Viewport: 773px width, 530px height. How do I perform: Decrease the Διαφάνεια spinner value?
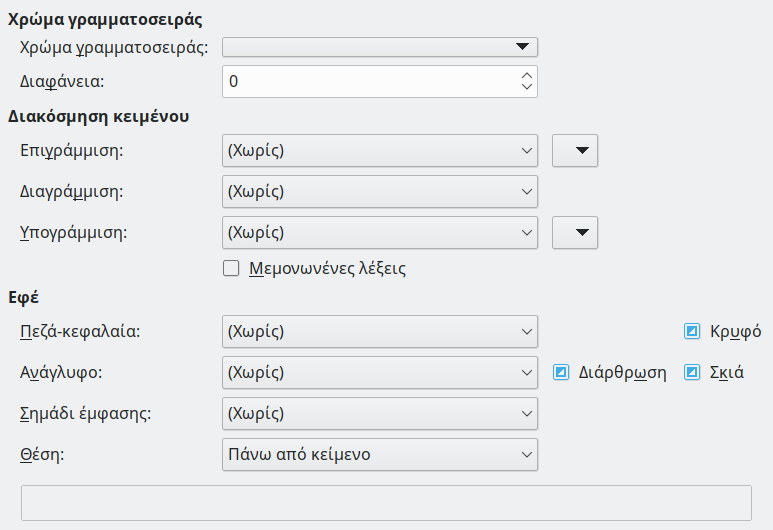pyautogui.click(x=527, y=88)
